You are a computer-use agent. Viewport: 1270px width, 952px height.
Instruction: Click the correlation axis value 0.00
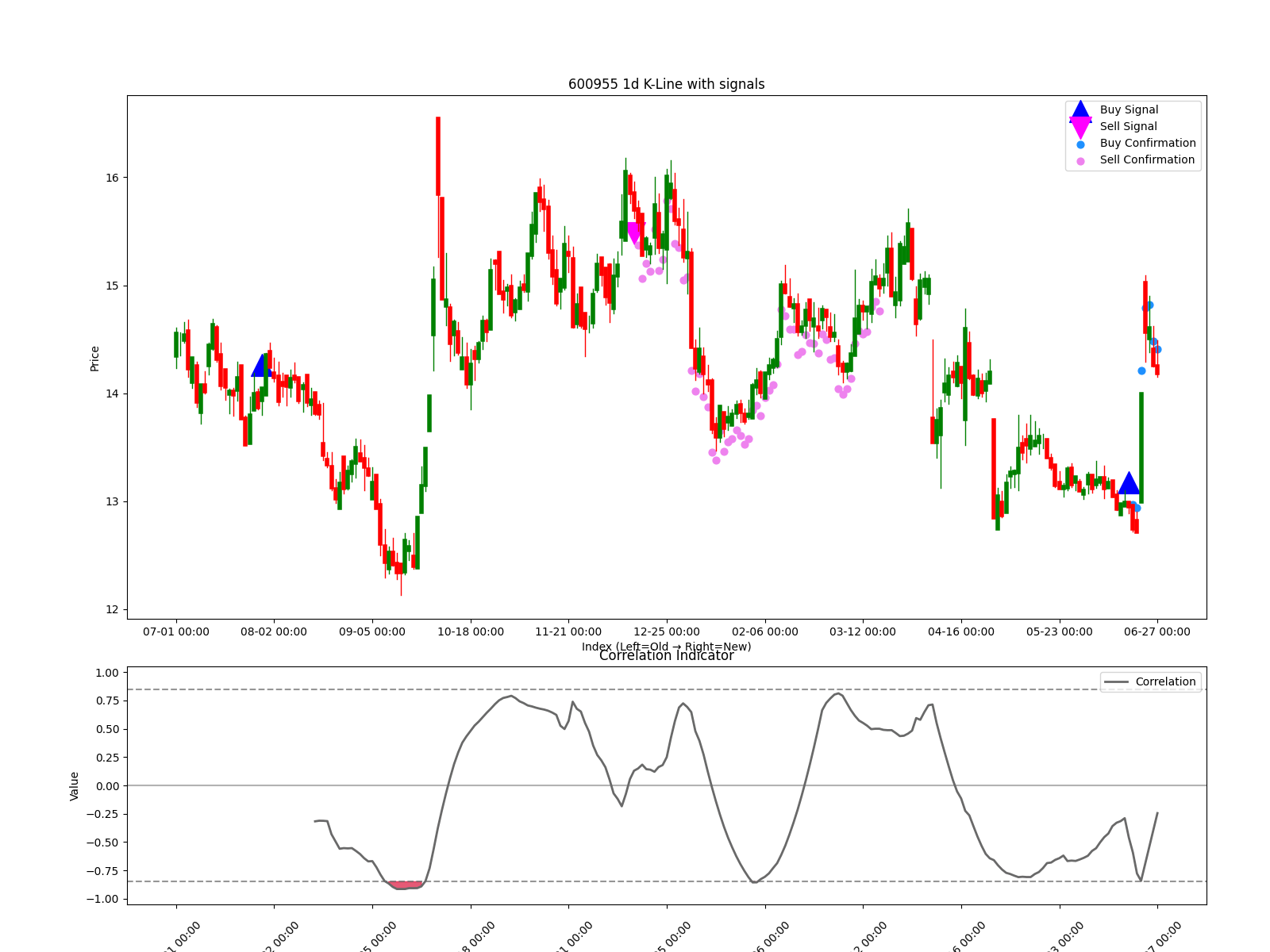click(x=106, y=786)
